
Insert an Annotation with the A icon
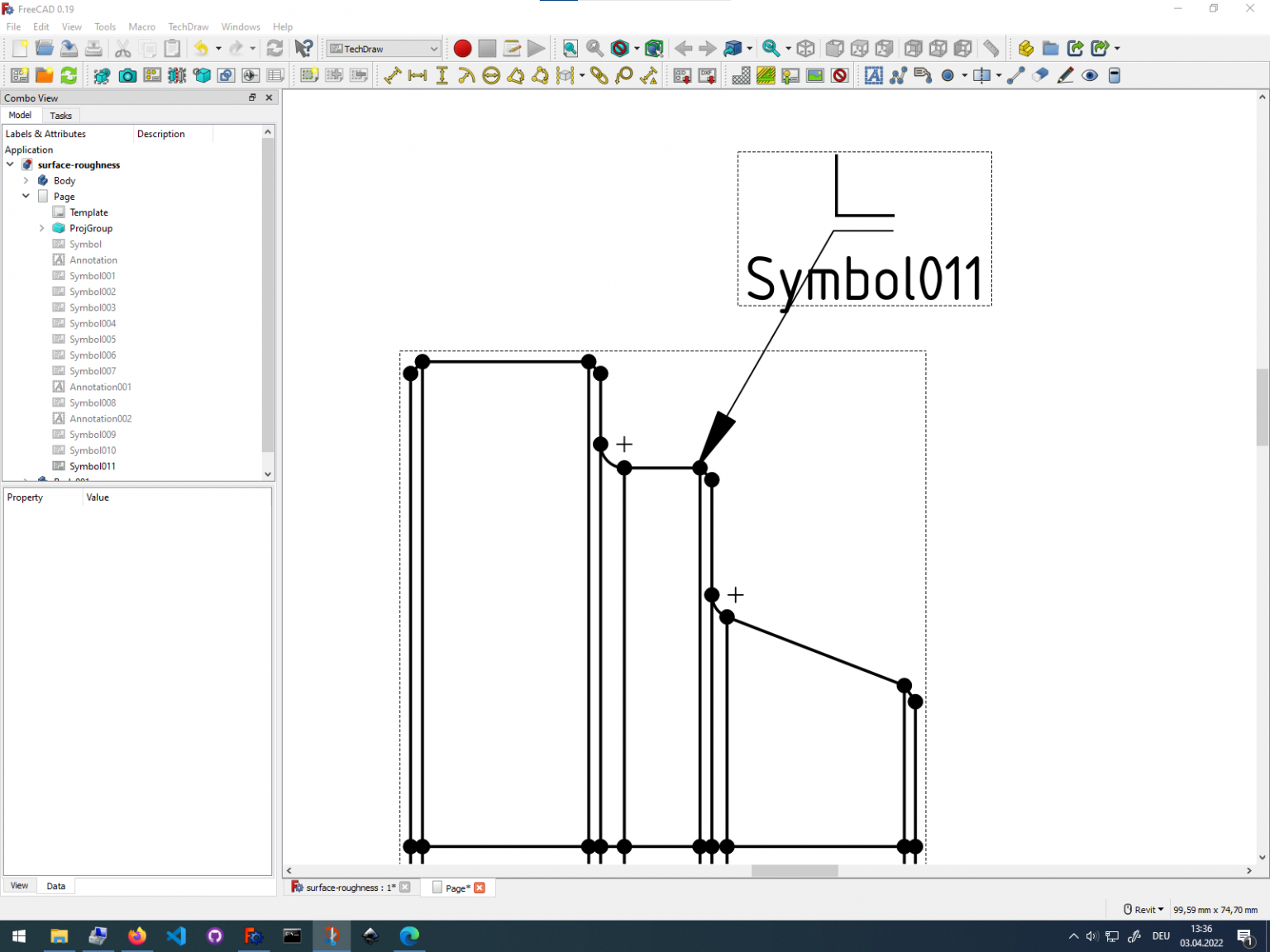coord(873,75)
